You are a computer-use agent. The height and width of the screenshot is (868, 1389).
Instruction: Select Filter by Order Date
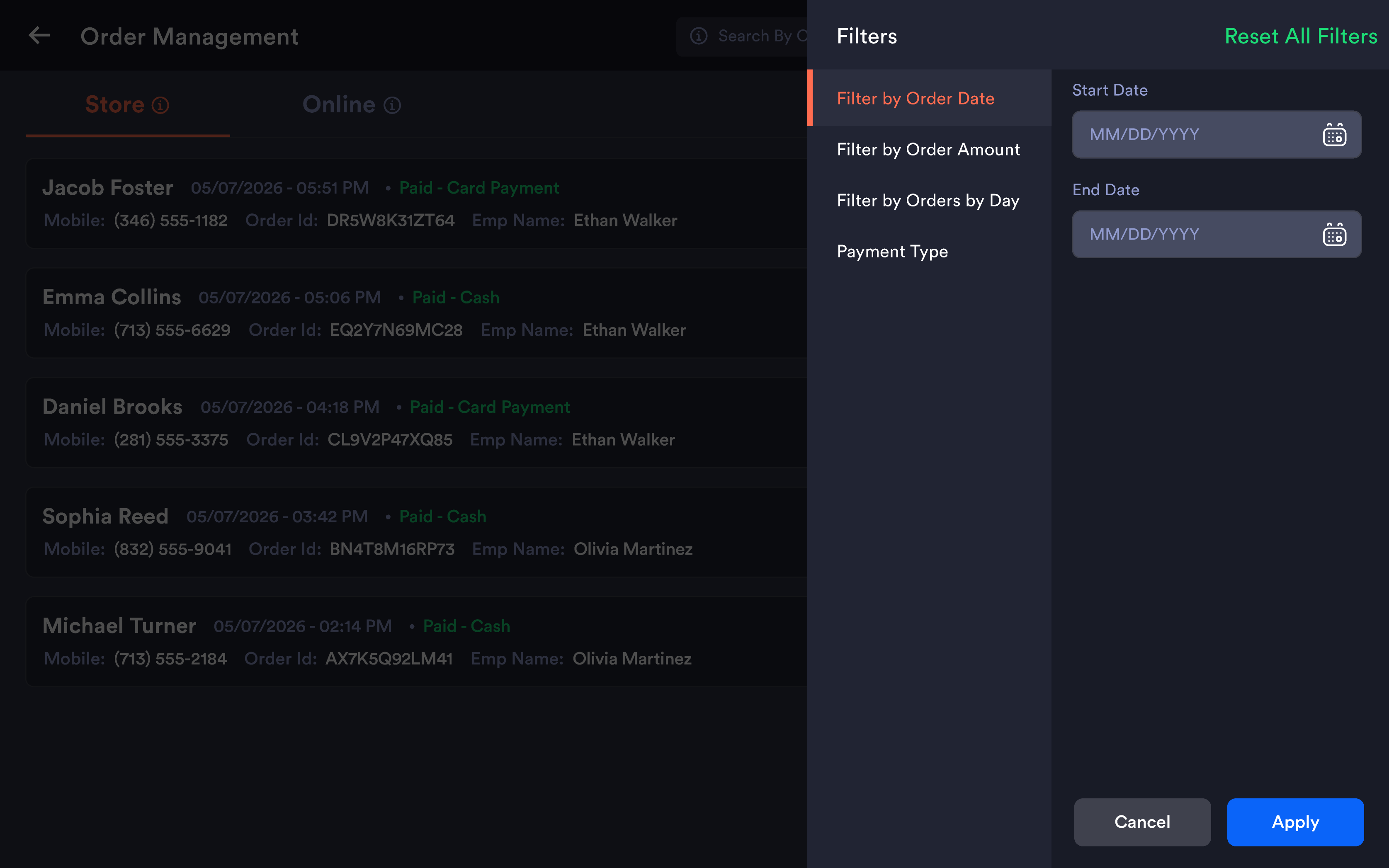930,98
